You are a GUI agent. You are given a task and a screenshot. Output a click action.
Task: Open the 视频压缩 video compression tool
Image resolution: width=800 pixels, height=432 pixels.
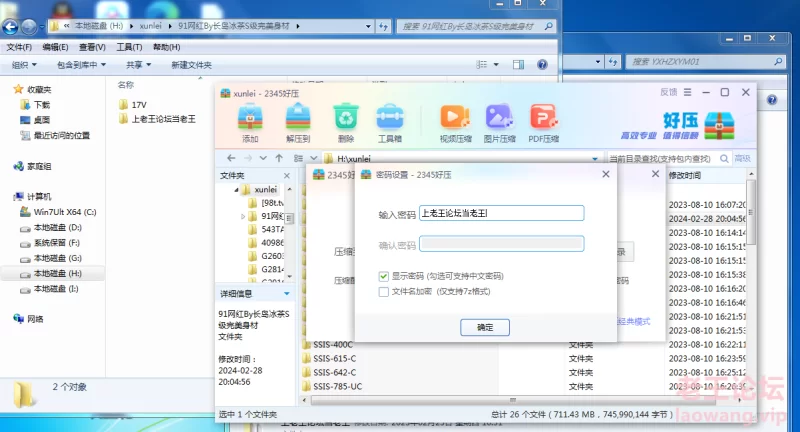455,123
